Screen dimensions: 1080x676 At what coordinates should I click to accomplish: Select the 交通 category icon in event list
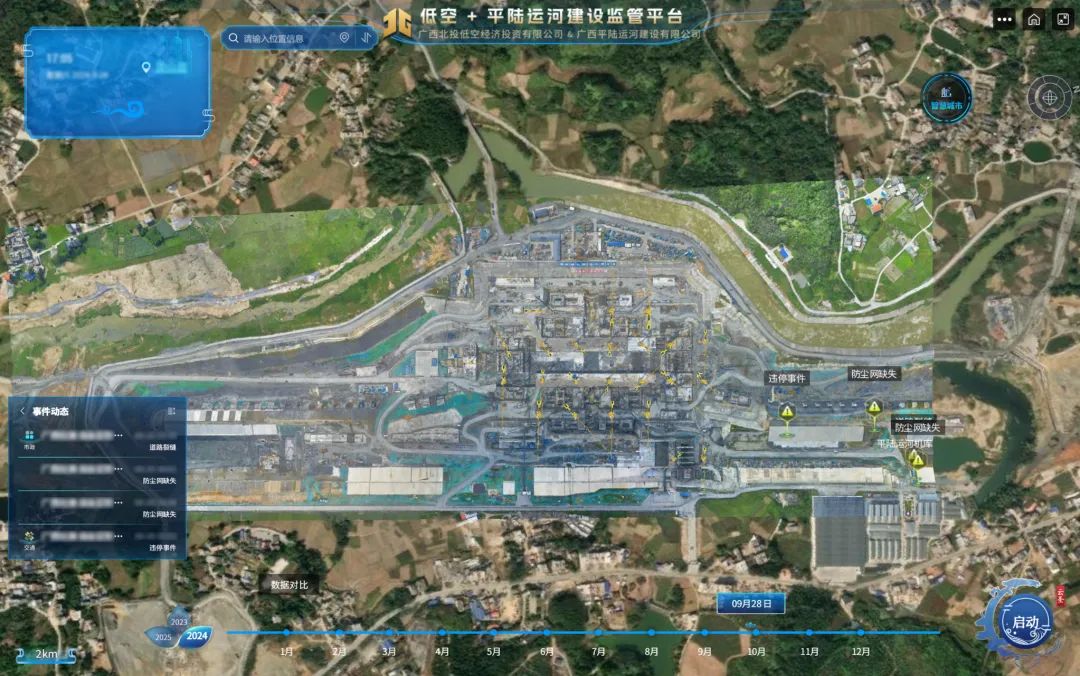(29, 537)
